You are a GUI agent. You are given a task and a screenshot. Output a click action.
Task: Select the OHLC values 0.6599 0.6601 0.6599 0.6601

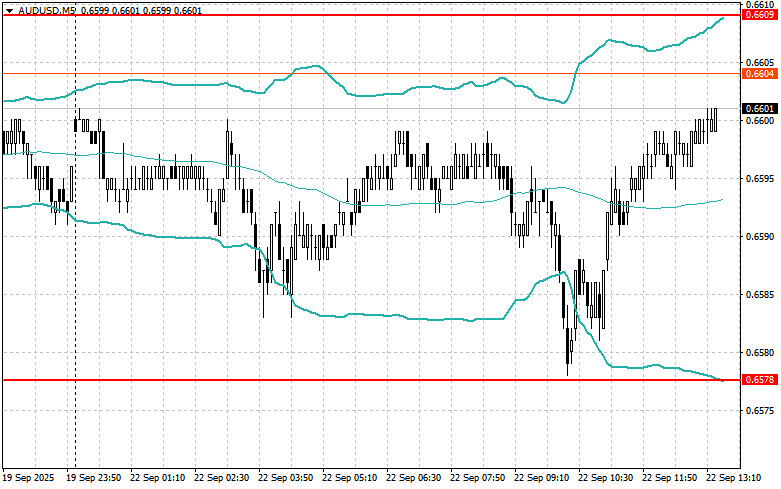[141, 10]
